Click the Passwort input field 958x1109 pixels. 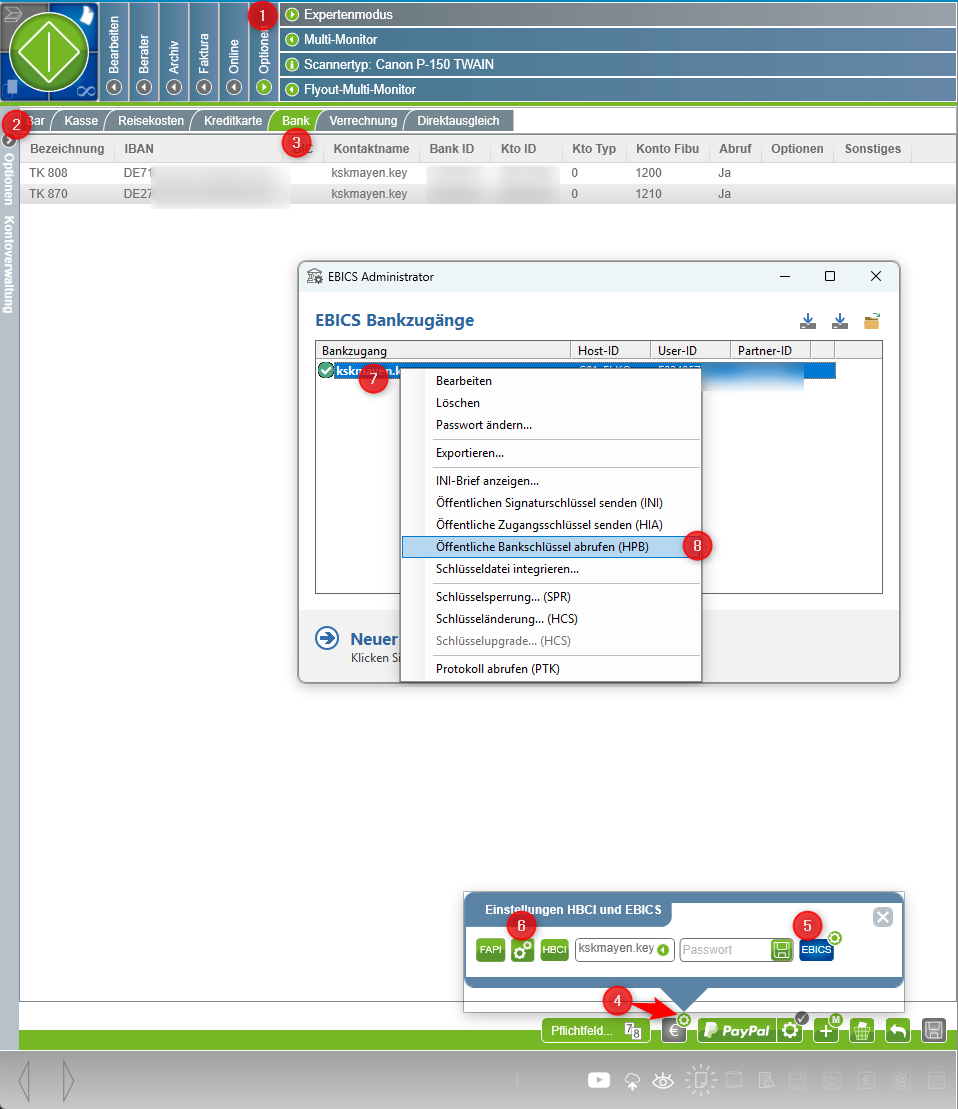click(x=724, y=949)
